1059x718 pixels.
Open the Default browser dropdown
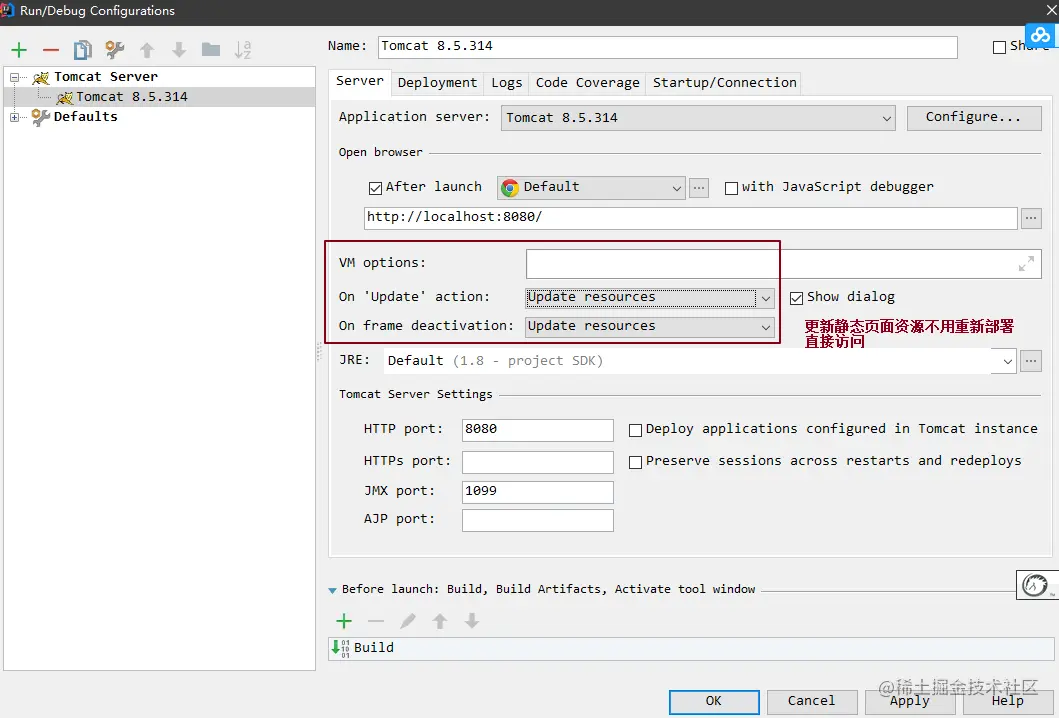(591, 187)
